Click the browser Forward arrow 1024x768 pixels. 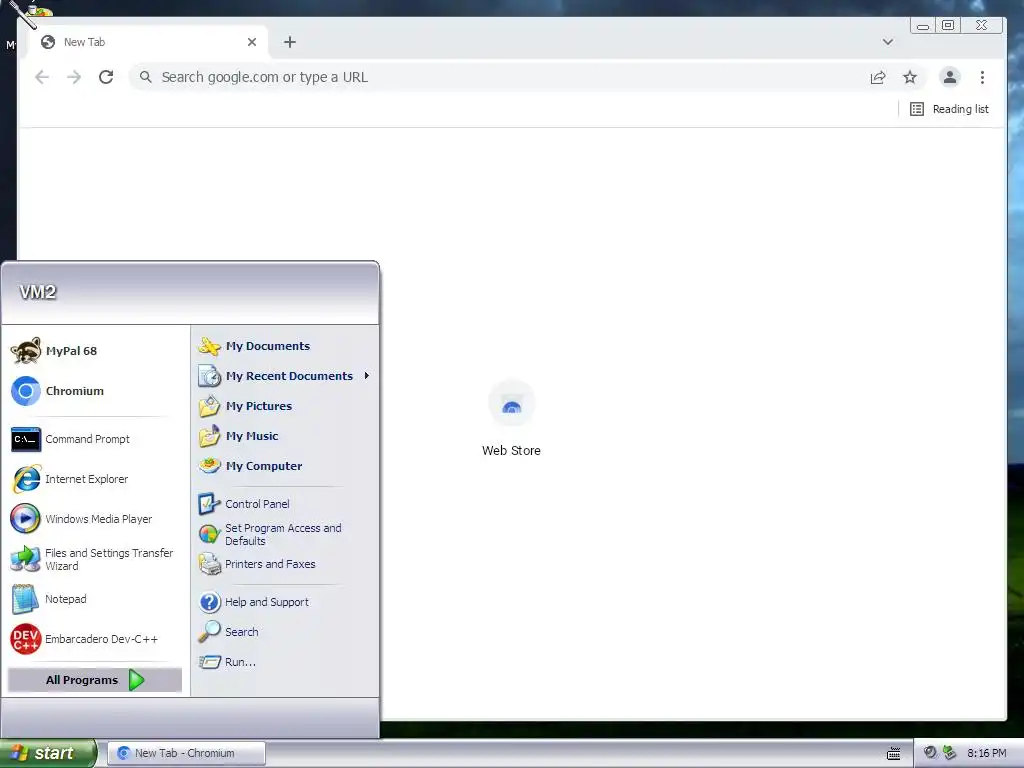click(x=74, y=77)
